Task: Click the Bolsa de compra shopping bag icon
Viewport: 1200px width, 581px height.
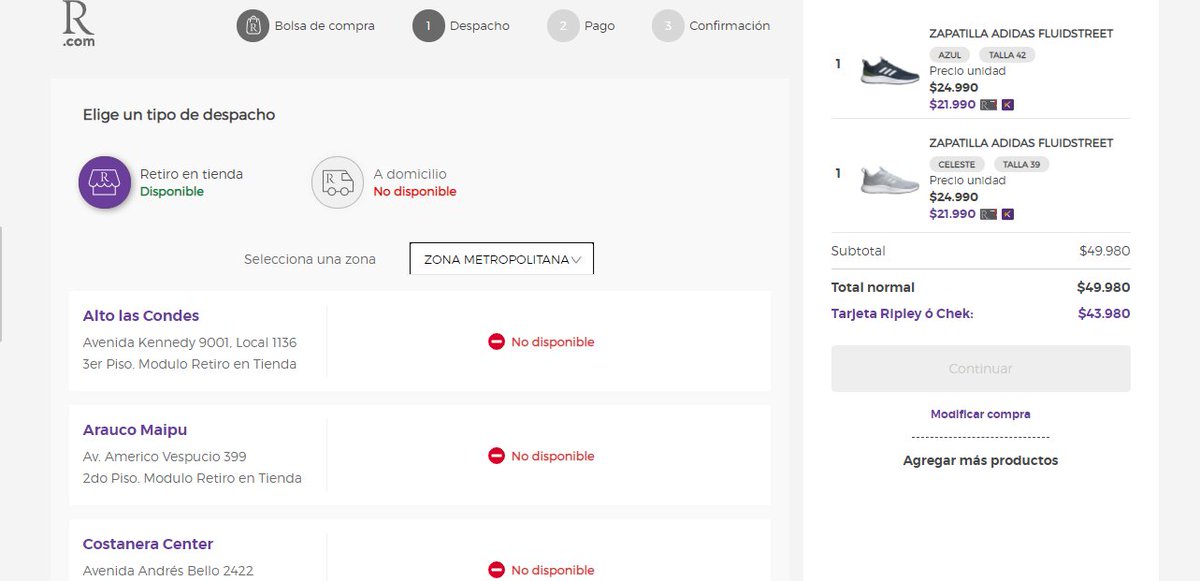Action: [x=252, y=27]
